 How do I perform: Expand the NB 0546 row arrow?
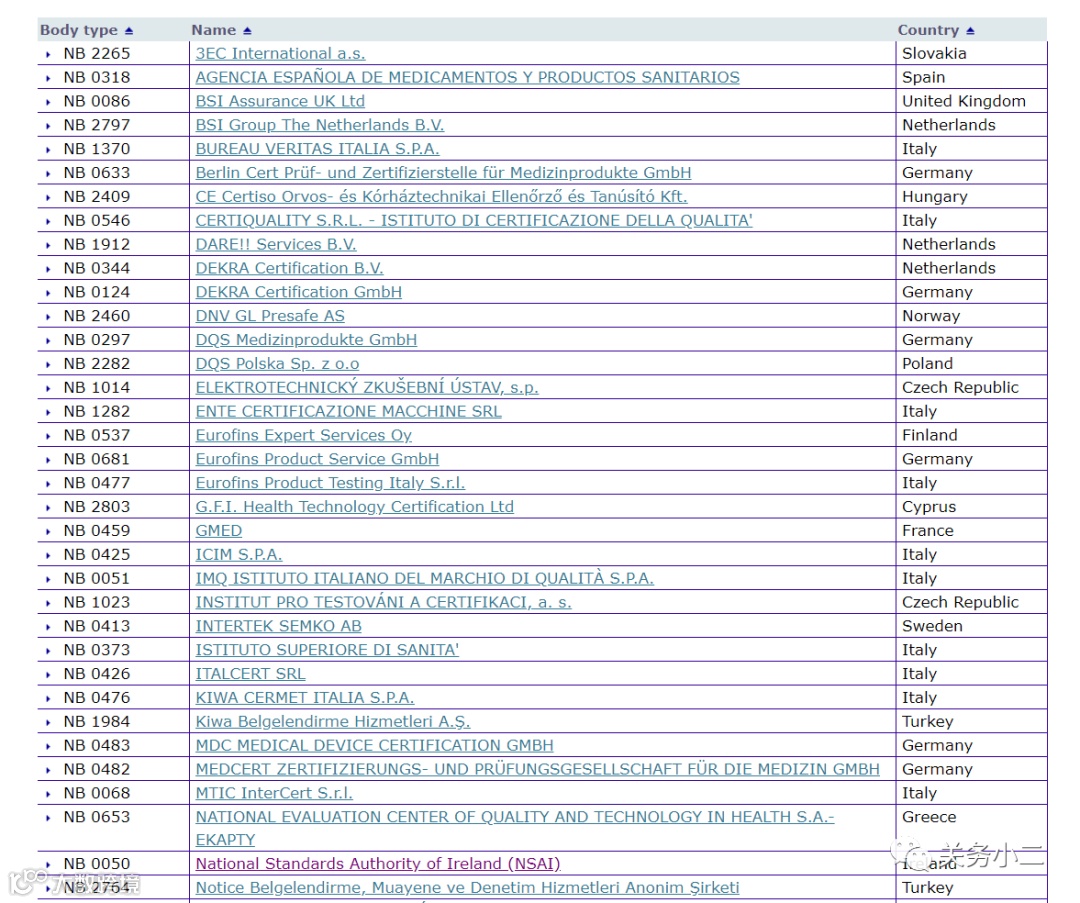click(x=48, y=222)
